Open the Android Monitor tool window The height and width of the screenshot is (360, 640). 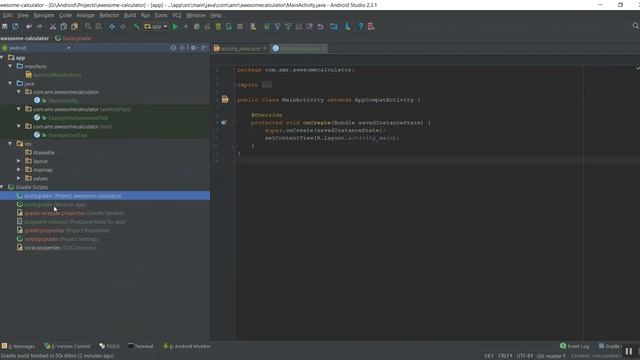[187, 346]
